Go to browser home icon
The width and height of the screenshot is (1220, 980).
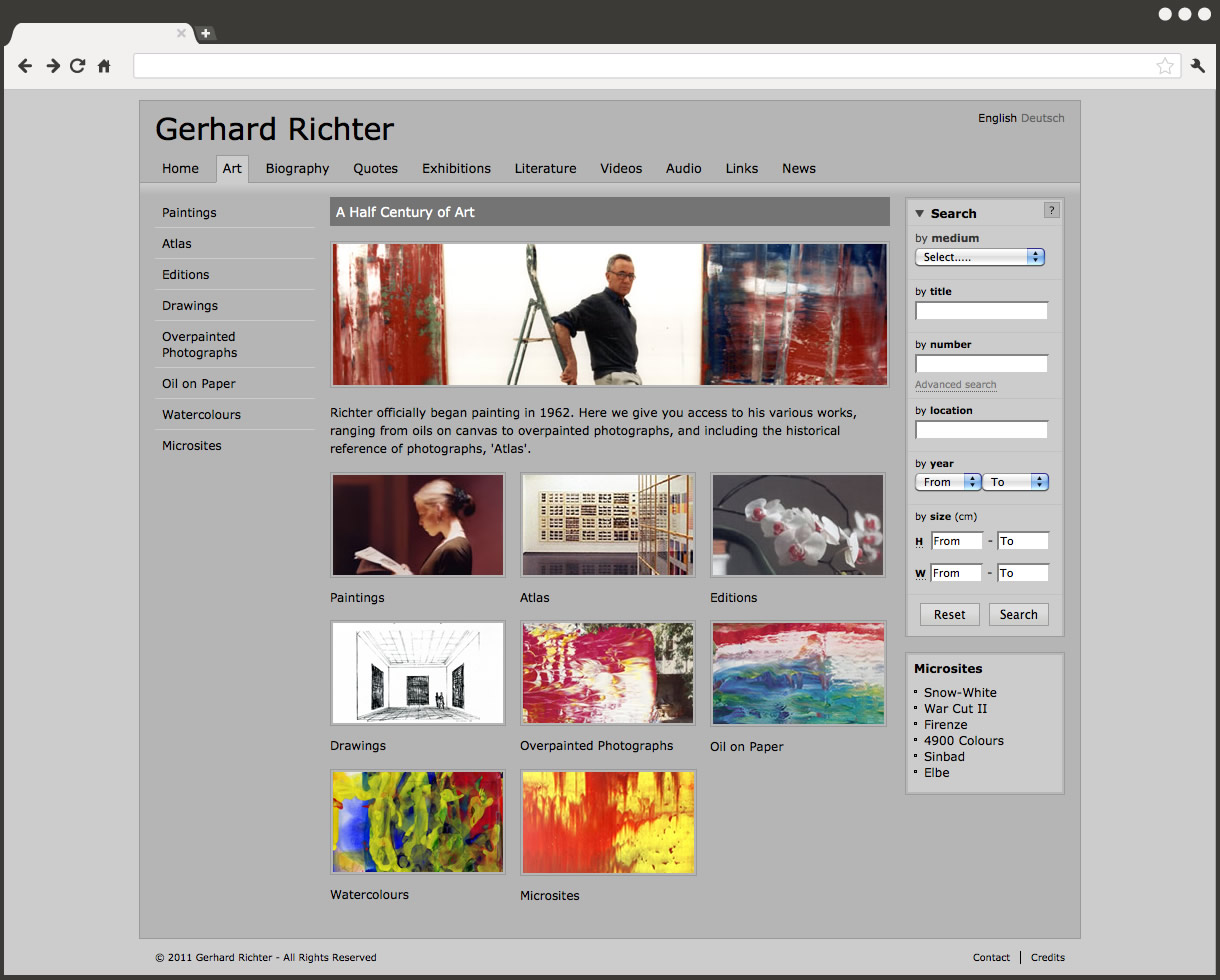[x=104, y=66]
